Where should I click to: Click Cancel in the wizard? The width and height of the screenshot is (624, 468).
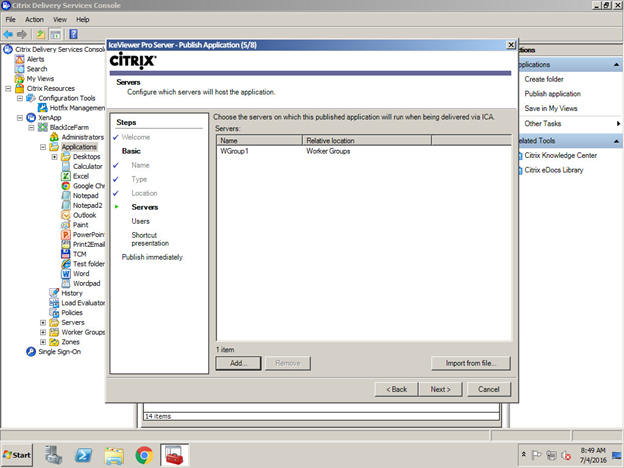tap(489, 389)
